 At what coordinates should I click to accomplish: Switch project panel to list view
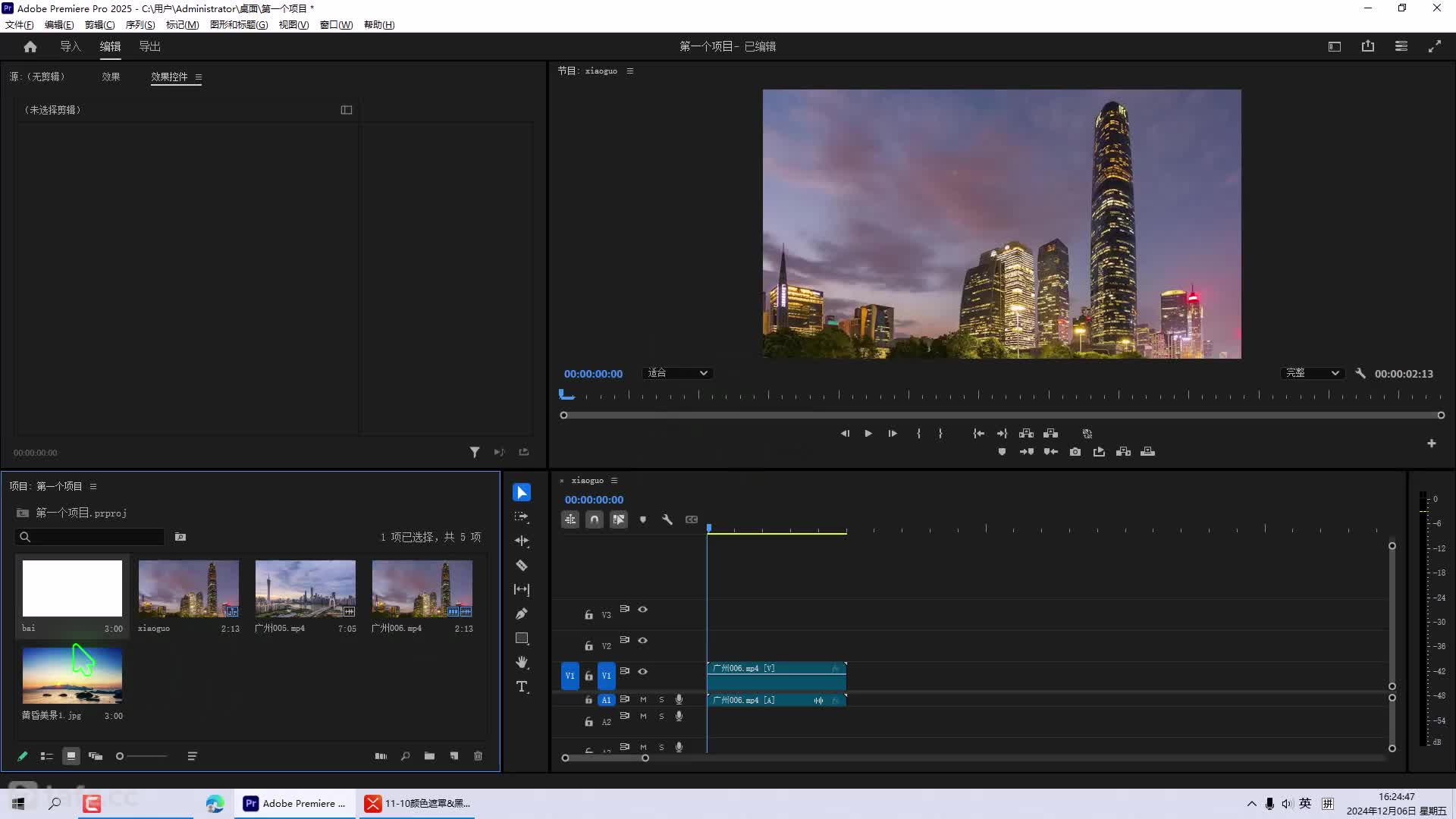click(x=46, y=756)
